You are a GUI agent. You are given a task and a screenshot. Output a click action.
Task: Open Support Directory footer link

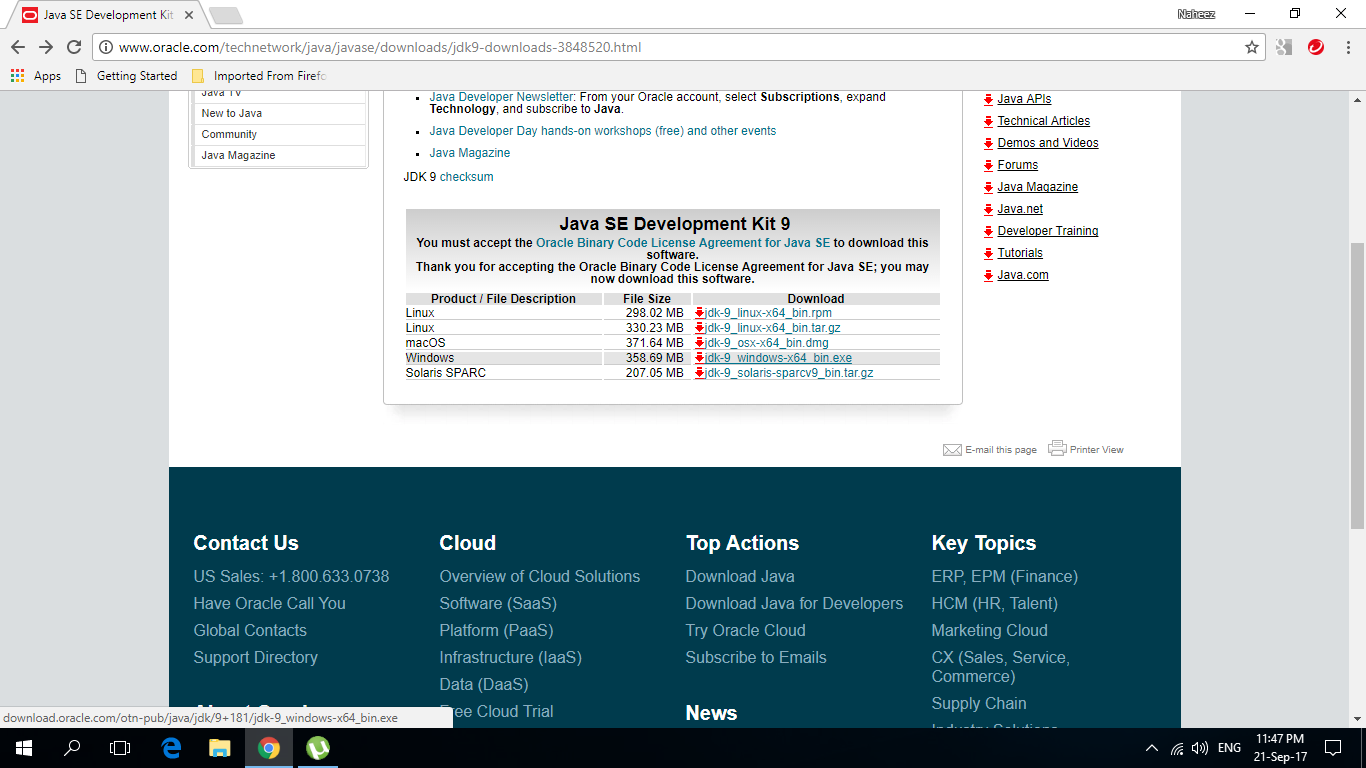click(x=256, y=657)
